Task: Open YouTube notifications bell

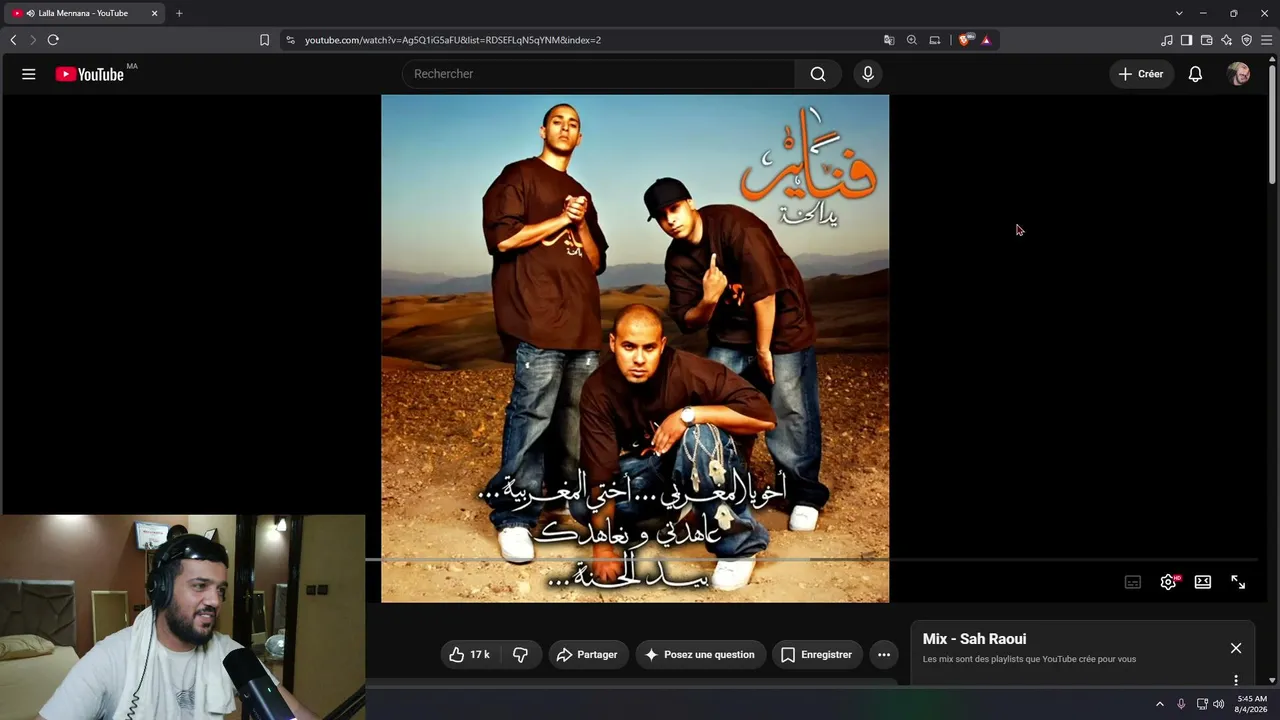Action: pyautogui.click(x=1195, y=74)
